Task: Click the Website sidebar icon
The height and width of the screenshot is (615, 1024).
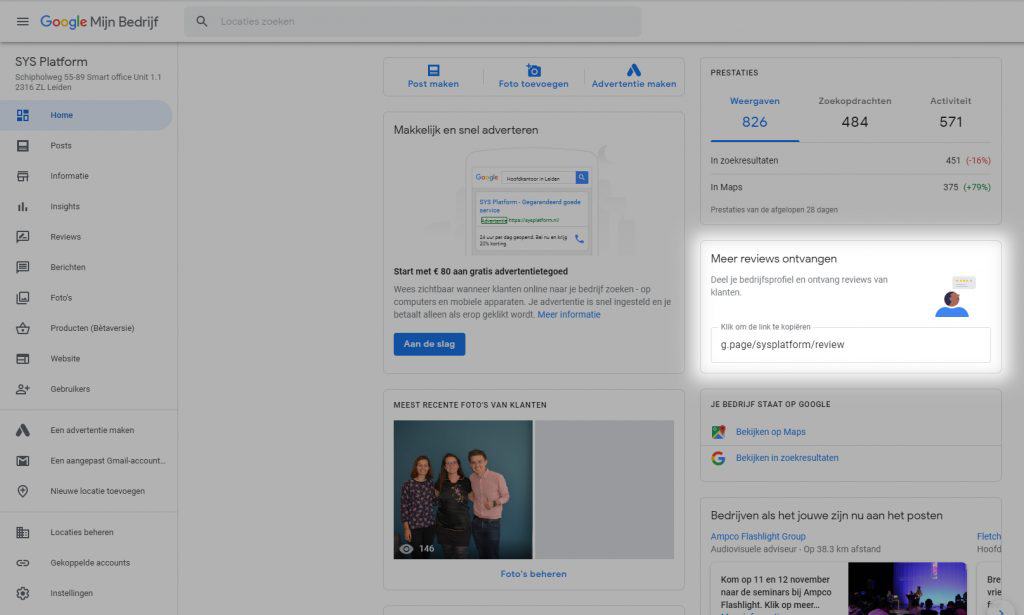Action: click(23, 358)
